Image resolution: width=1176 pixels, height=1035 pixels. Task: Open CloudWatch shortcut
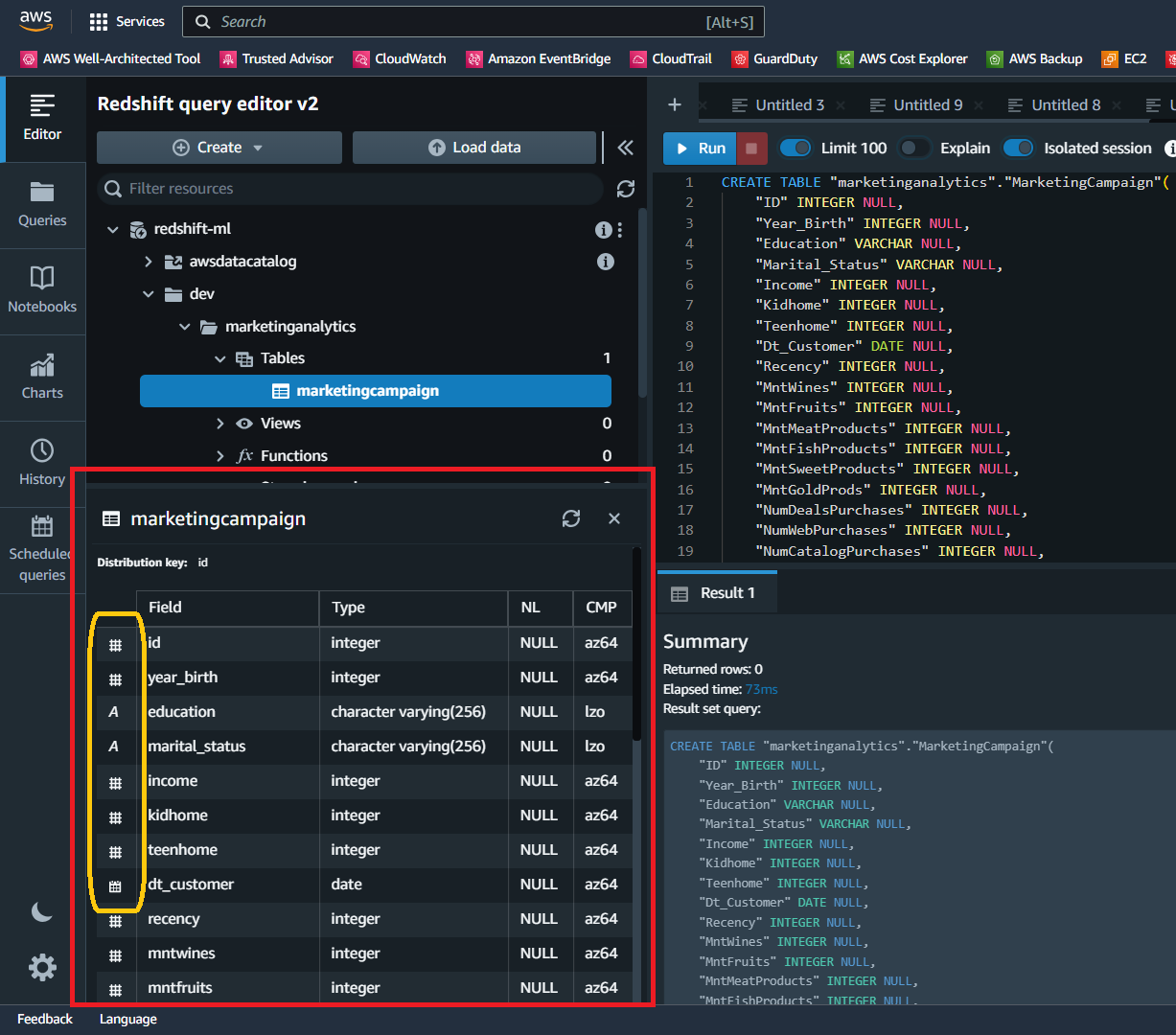pyautogui.click(x=400, y=58)
